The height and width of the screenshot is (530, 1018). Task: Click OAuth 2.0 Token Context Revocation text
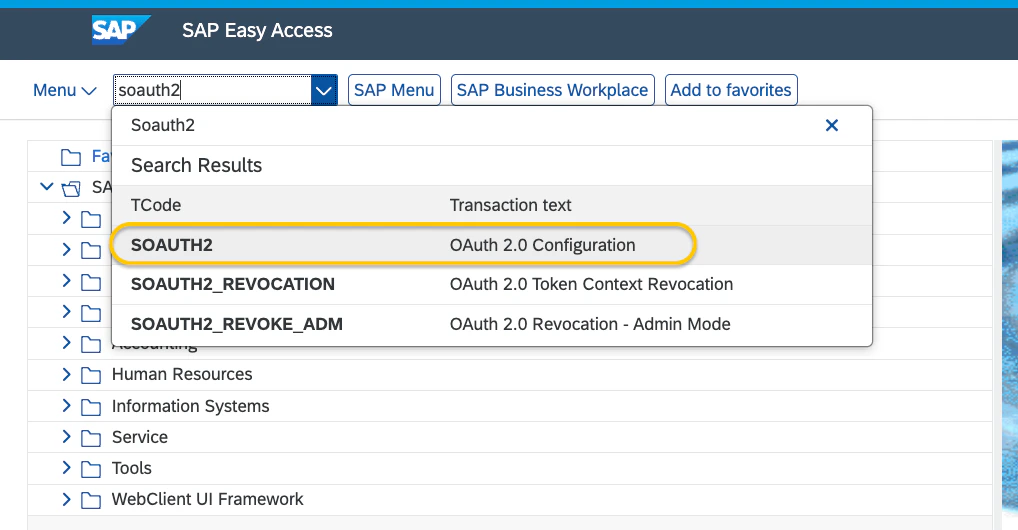pyautogui.click(x=591, y=284)
